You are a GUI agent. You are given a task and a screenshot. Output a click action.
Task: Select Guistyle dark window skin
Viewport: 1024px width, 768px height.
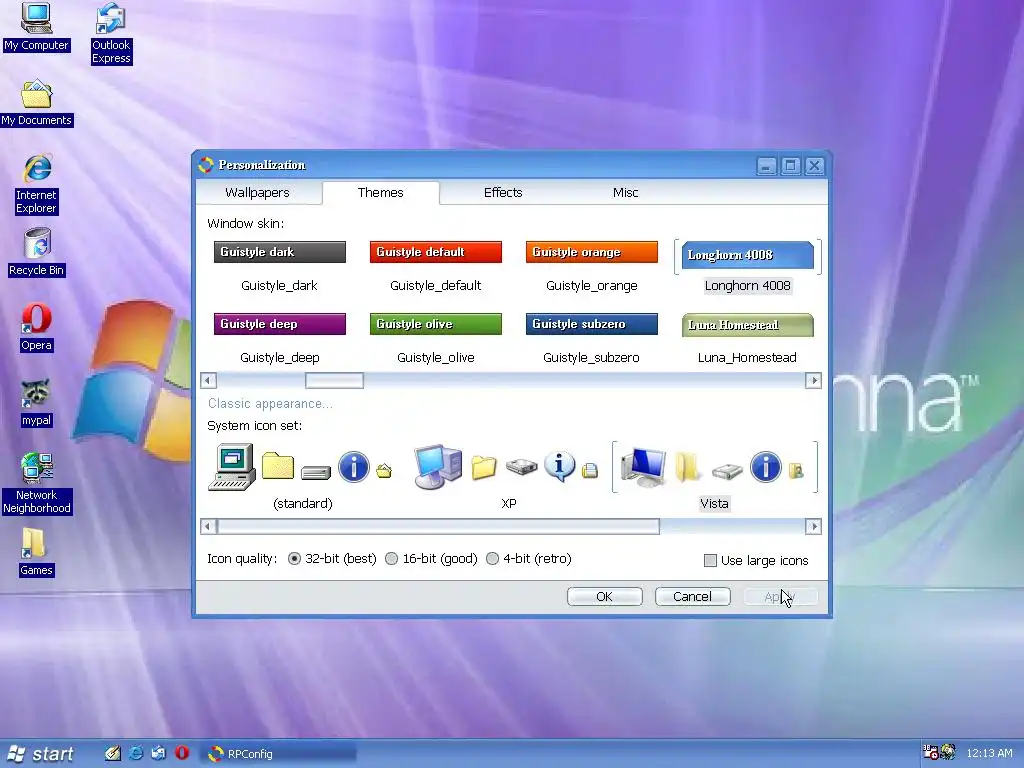[280, 252]
